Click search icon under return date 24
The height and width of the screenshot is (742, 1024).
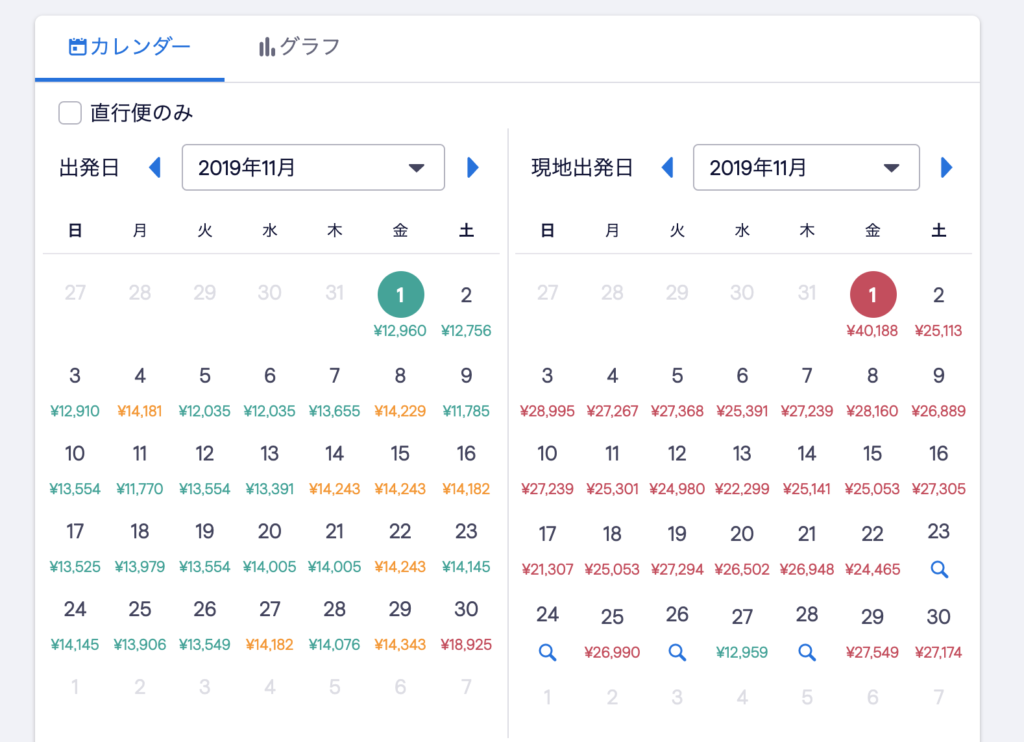547,652
